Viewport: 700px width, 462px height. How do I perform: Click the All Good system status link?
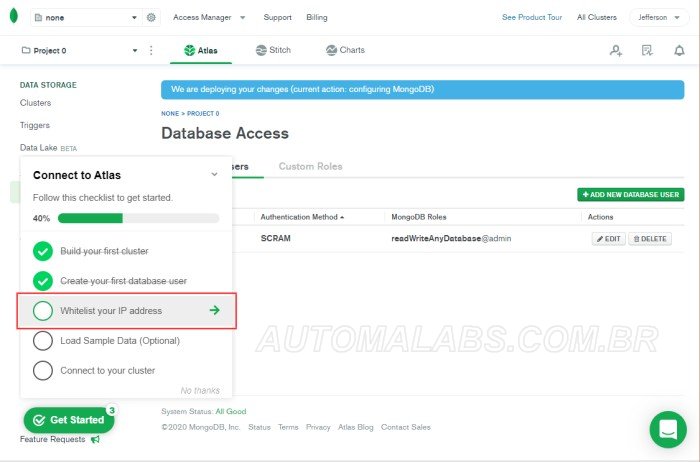(x=230, y=411)
